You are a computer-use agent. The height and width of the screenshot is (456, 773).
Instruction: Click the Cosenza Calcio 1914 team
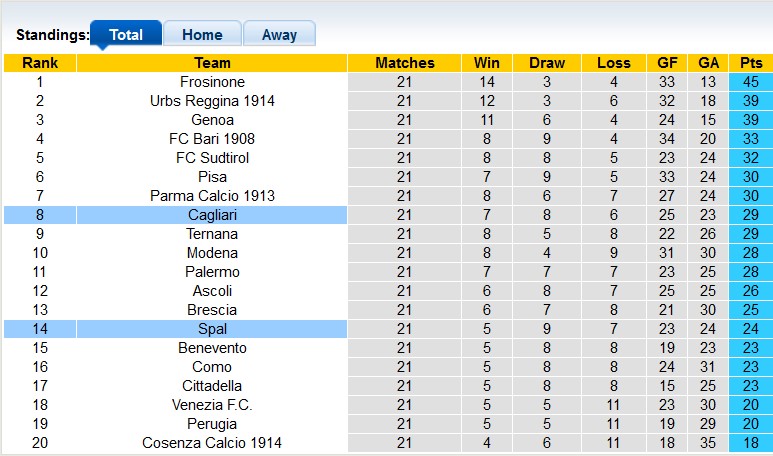pyautogui.click(x=212, y=443)
